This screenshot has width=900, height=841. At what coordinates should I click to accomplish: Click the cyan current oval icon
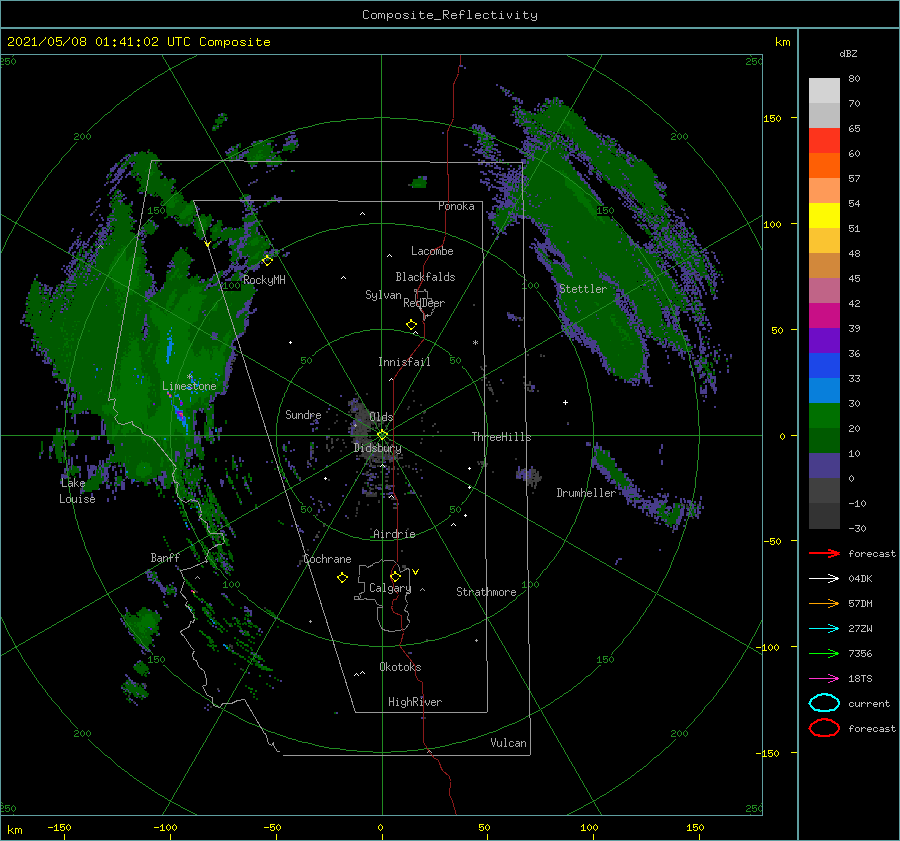(x=824, y=703)
